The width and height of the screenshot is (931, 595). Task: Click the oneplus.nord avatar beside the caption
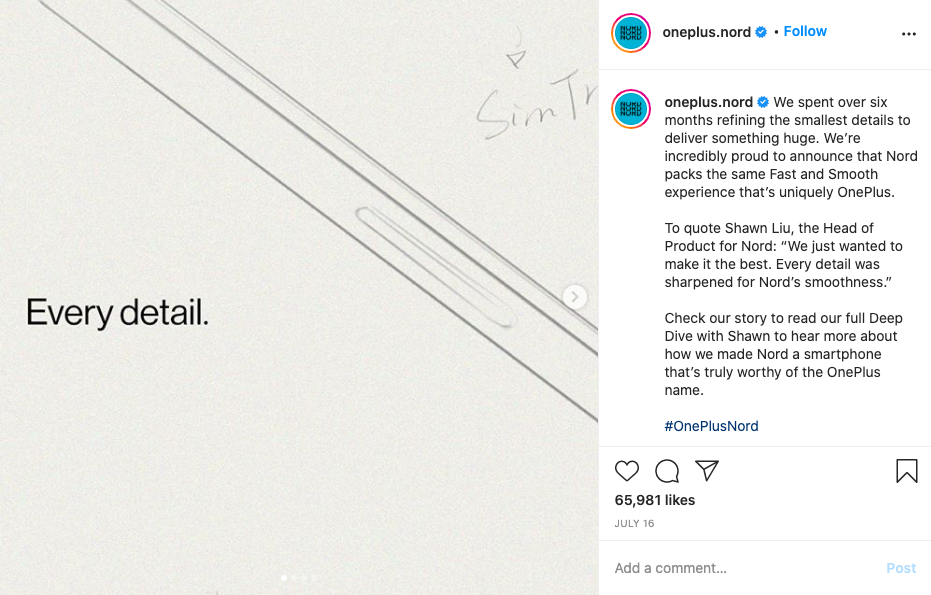point(631,109)
